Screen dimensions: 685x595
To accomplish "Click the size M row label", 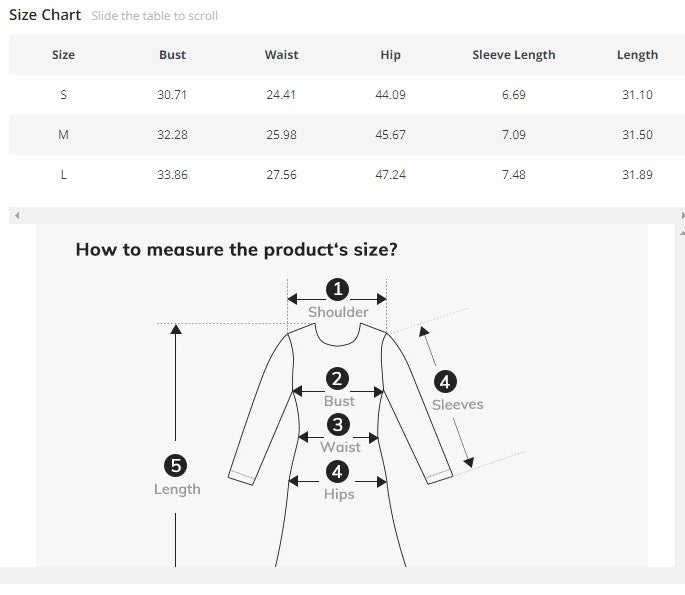I will click(x=63, y=135).
